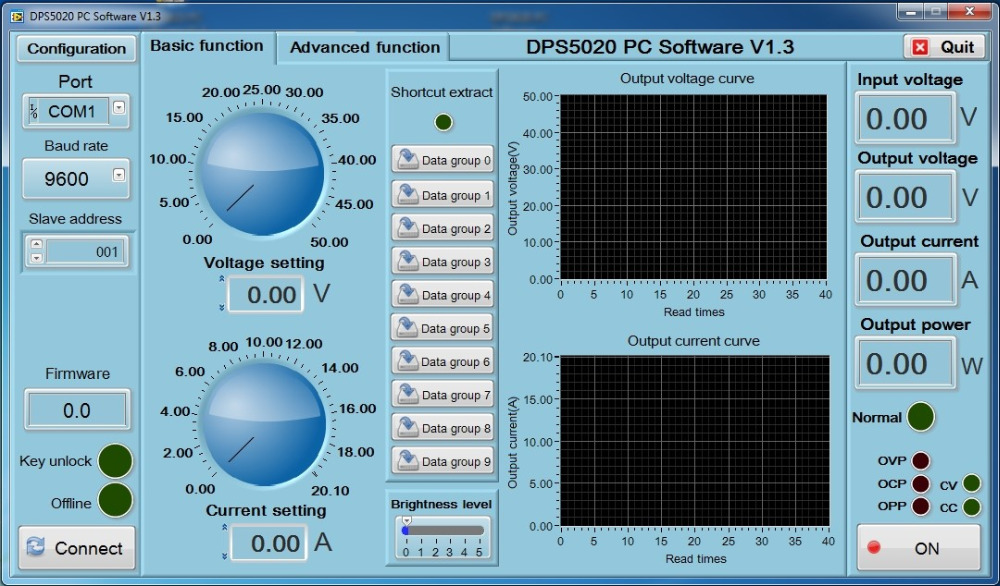1000x586 pixels.
Task: Decrease voltage setting with down arrow
Action: 222,307
